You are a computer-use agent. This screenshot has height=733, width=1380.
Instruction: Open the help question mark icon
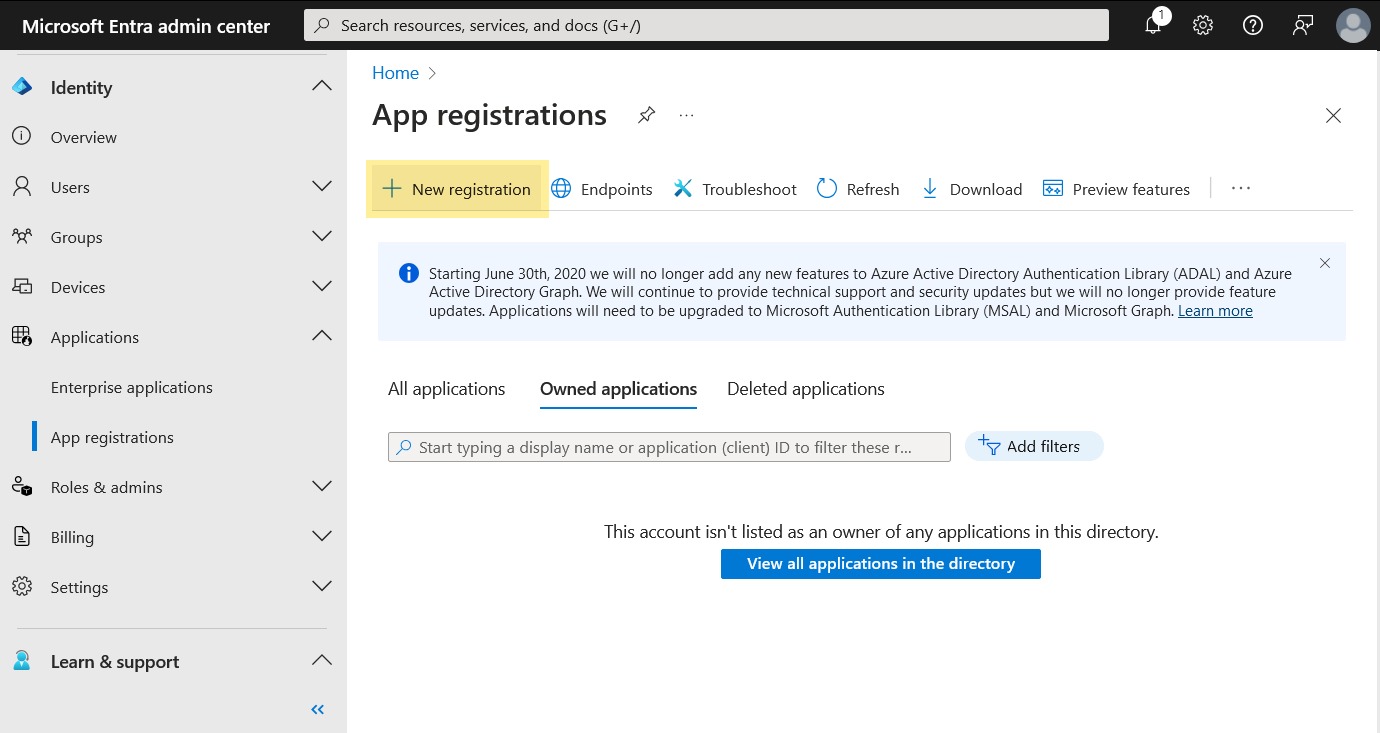pyautogui.click(x=1253, y=26)
